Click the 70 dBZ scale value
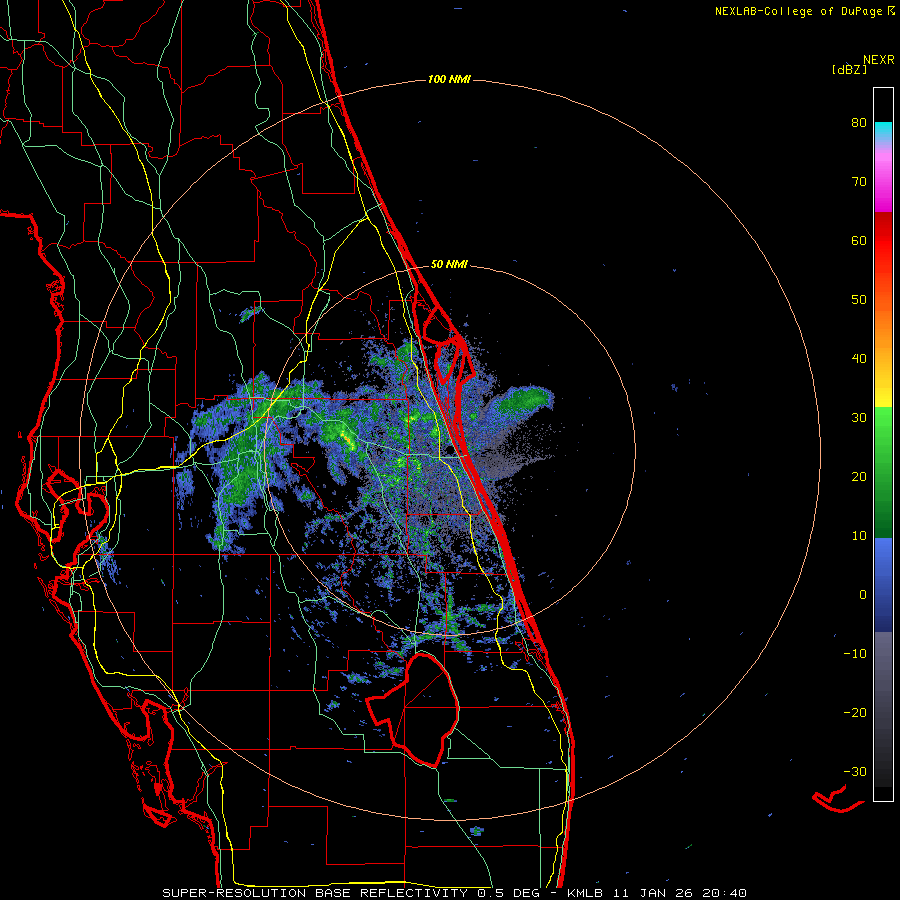900x900 pixels. 859,182
